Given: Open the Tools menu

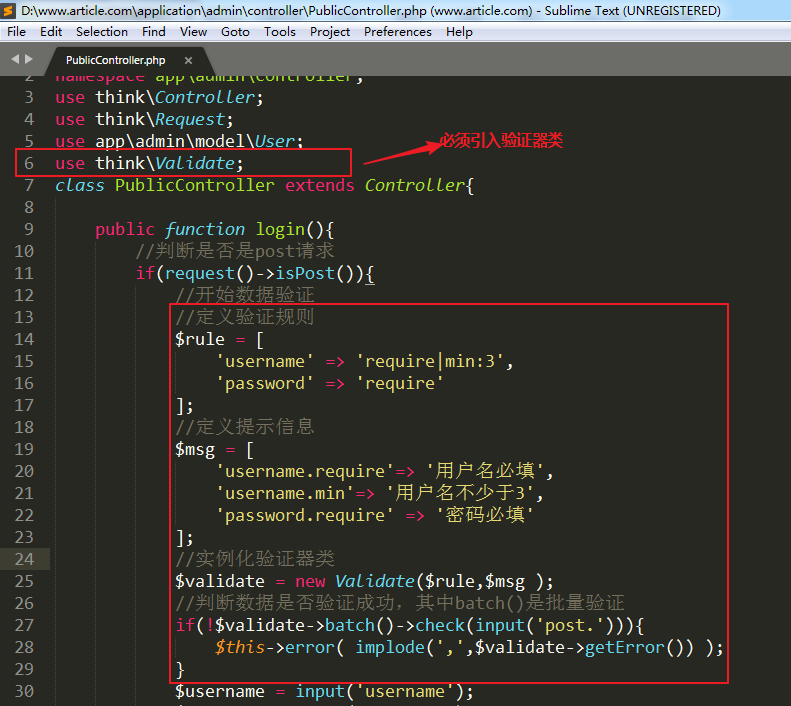Looking at the screenshot, I should click(280, 31).
